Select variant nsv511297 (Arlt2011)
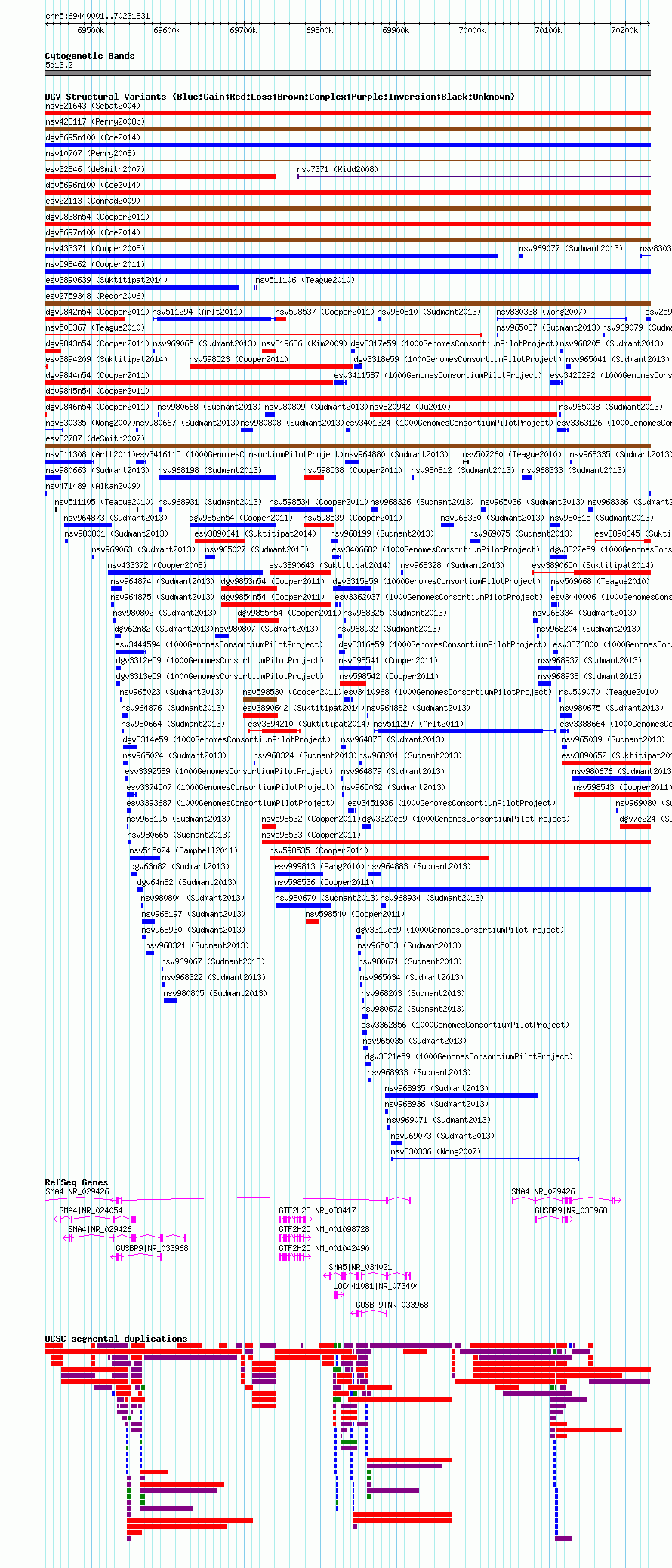This screenshot has height=1568, width=672. pyautogui.click(x=418, y=724)
